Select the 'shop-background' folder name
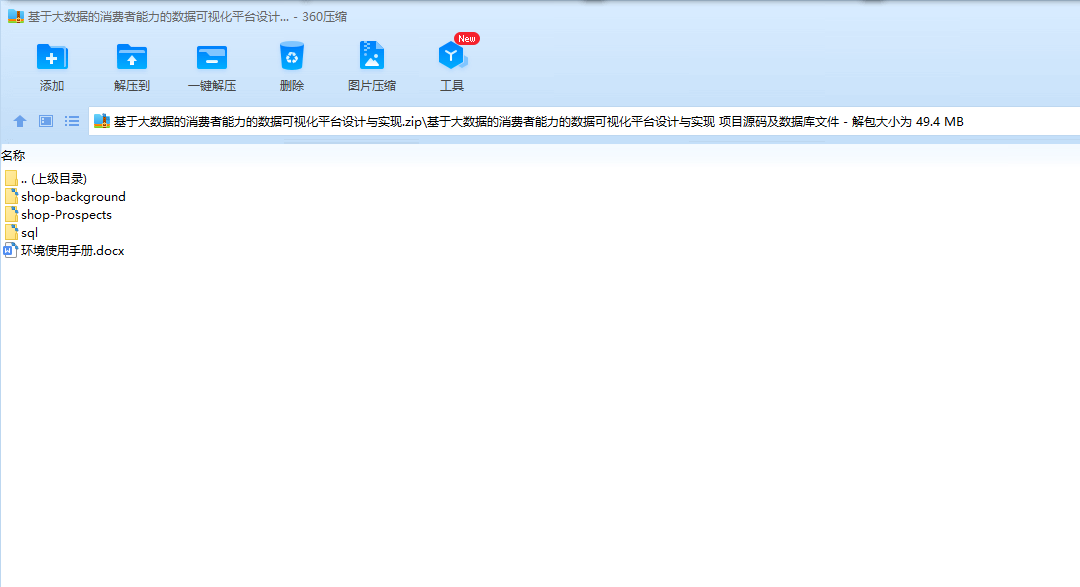The image size is (1080, 587). [x=74, y=197]
